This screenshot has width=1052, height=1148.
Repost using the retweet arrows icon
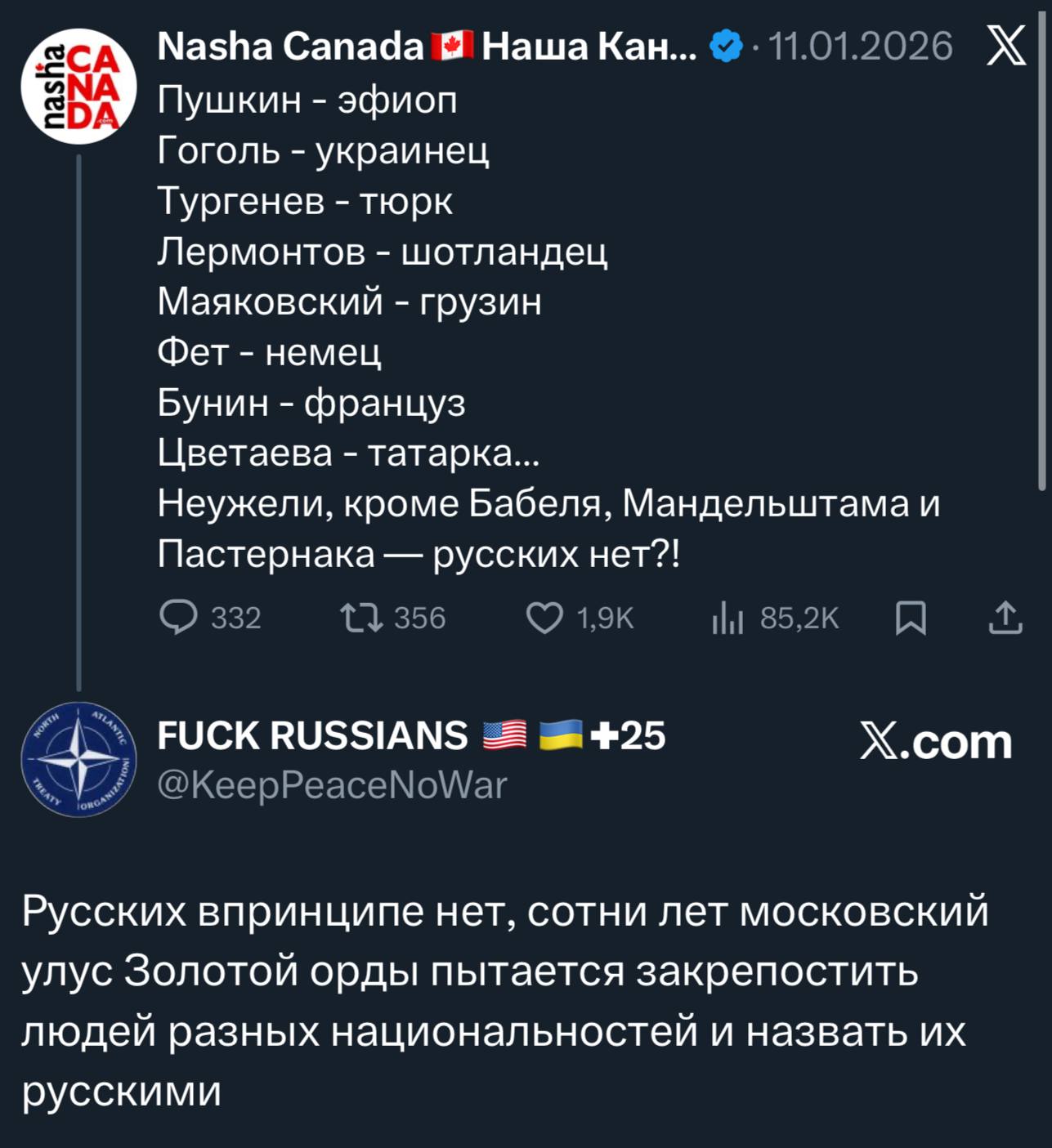tap(361, 618)
